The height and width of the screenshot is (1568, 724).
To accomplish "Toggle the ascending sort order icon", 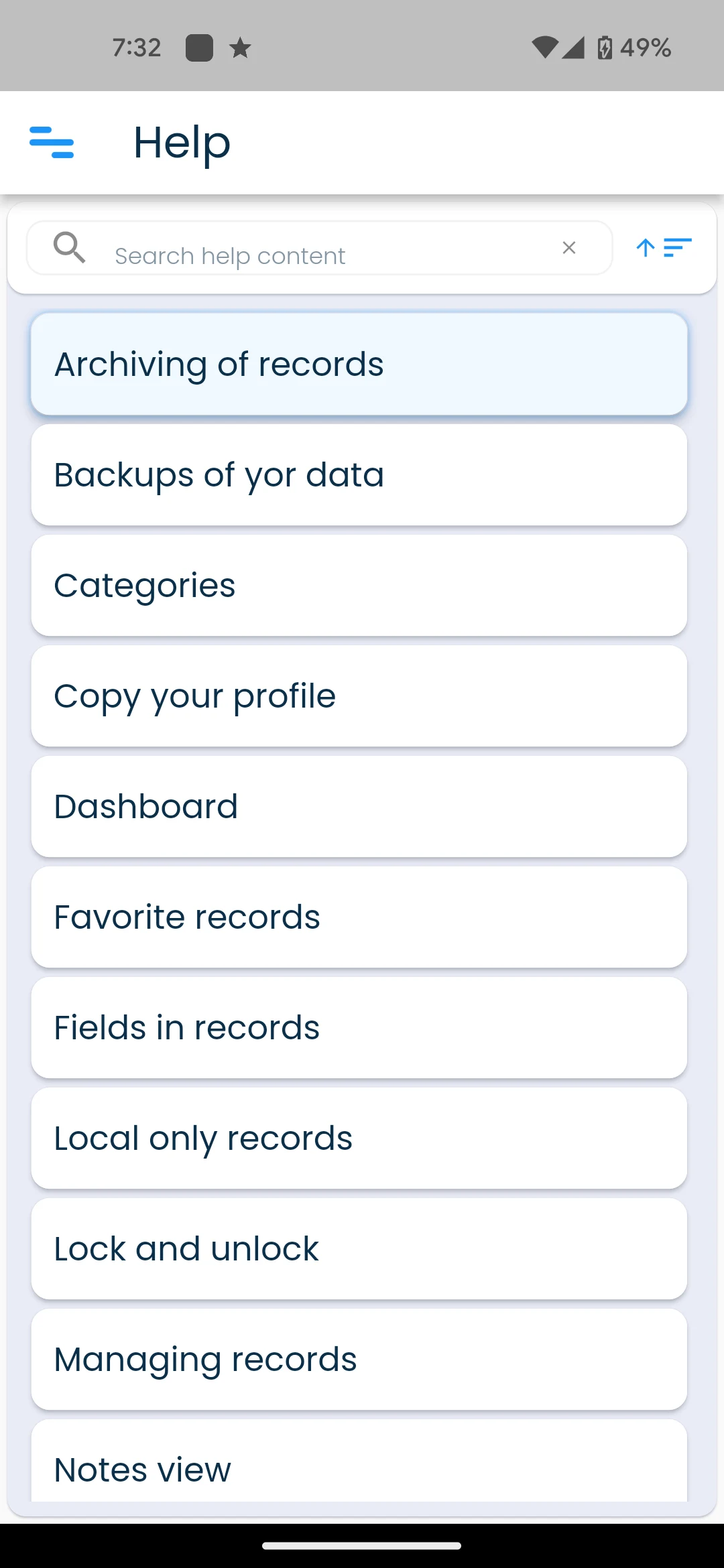I will [664, 248].
